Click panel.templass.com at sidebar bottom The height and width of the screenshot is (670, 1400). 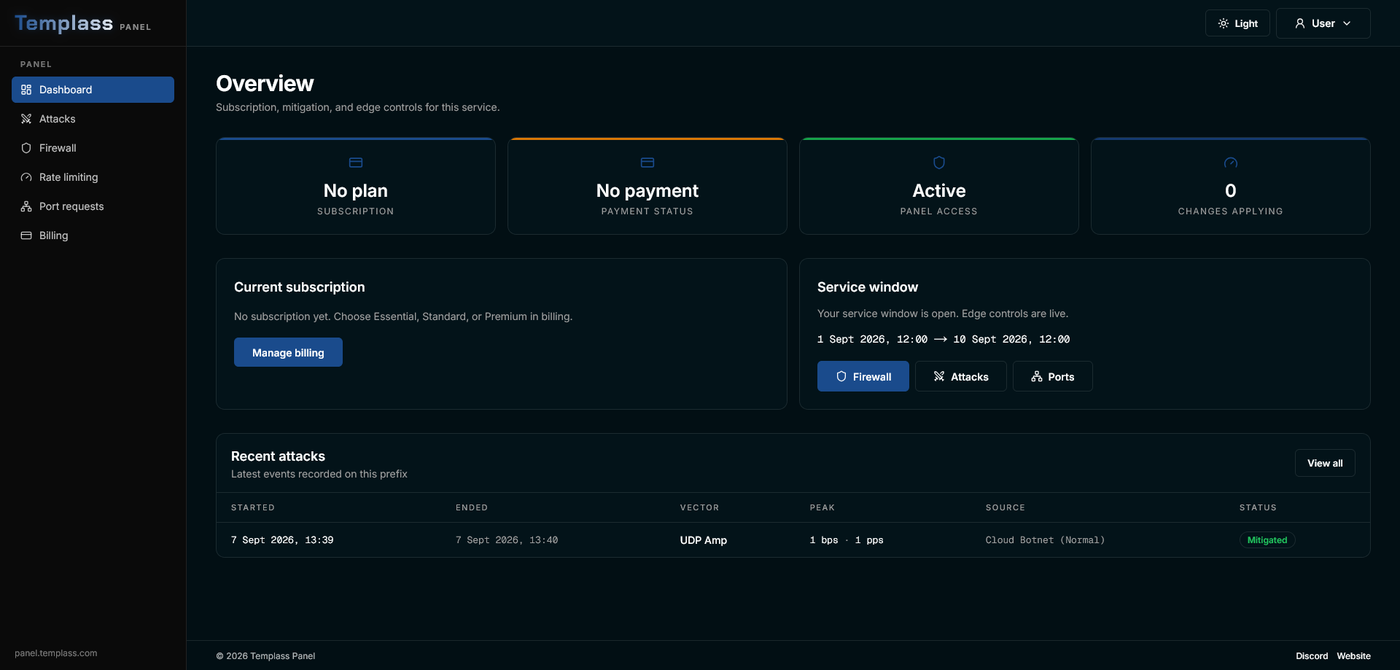coord(56,653)
